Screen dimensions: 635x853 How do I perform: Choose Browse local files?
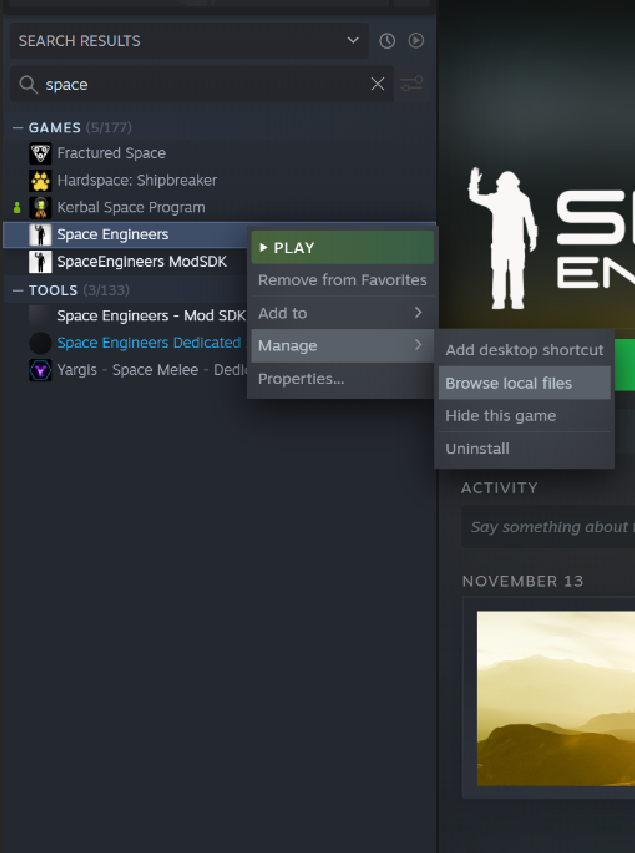(525, 383)
